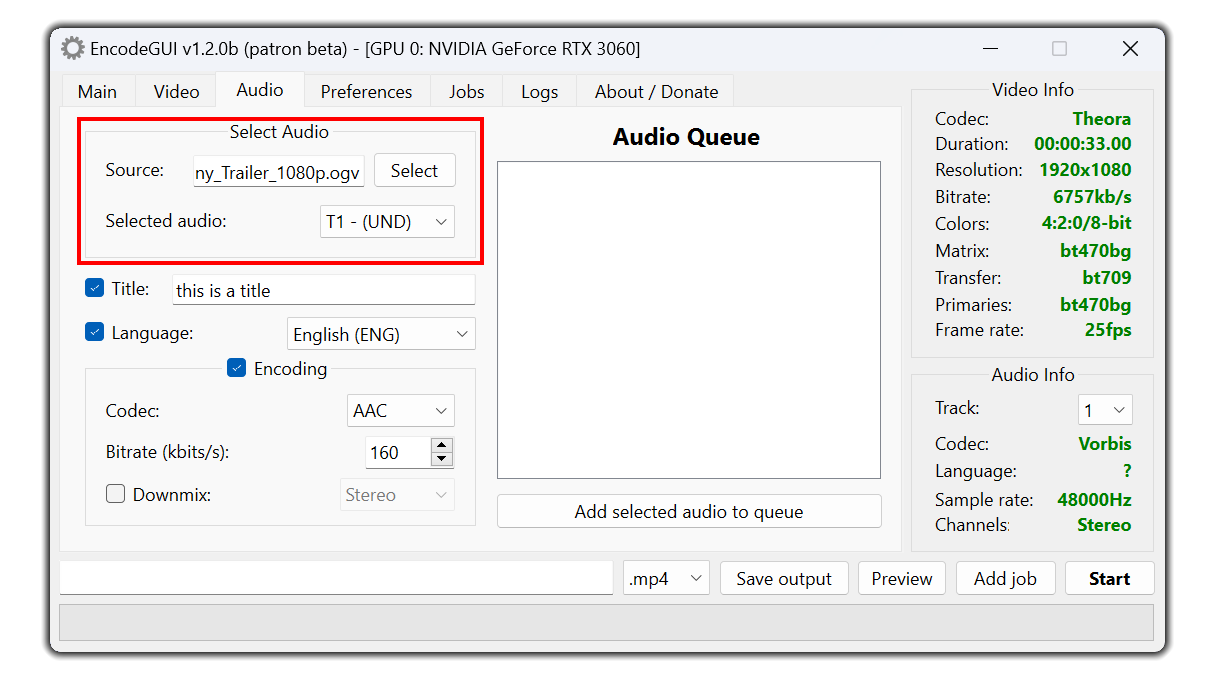The image size is (1215, 680).
Task: Go to the About / Donate tab
Action: pos(656,91)
